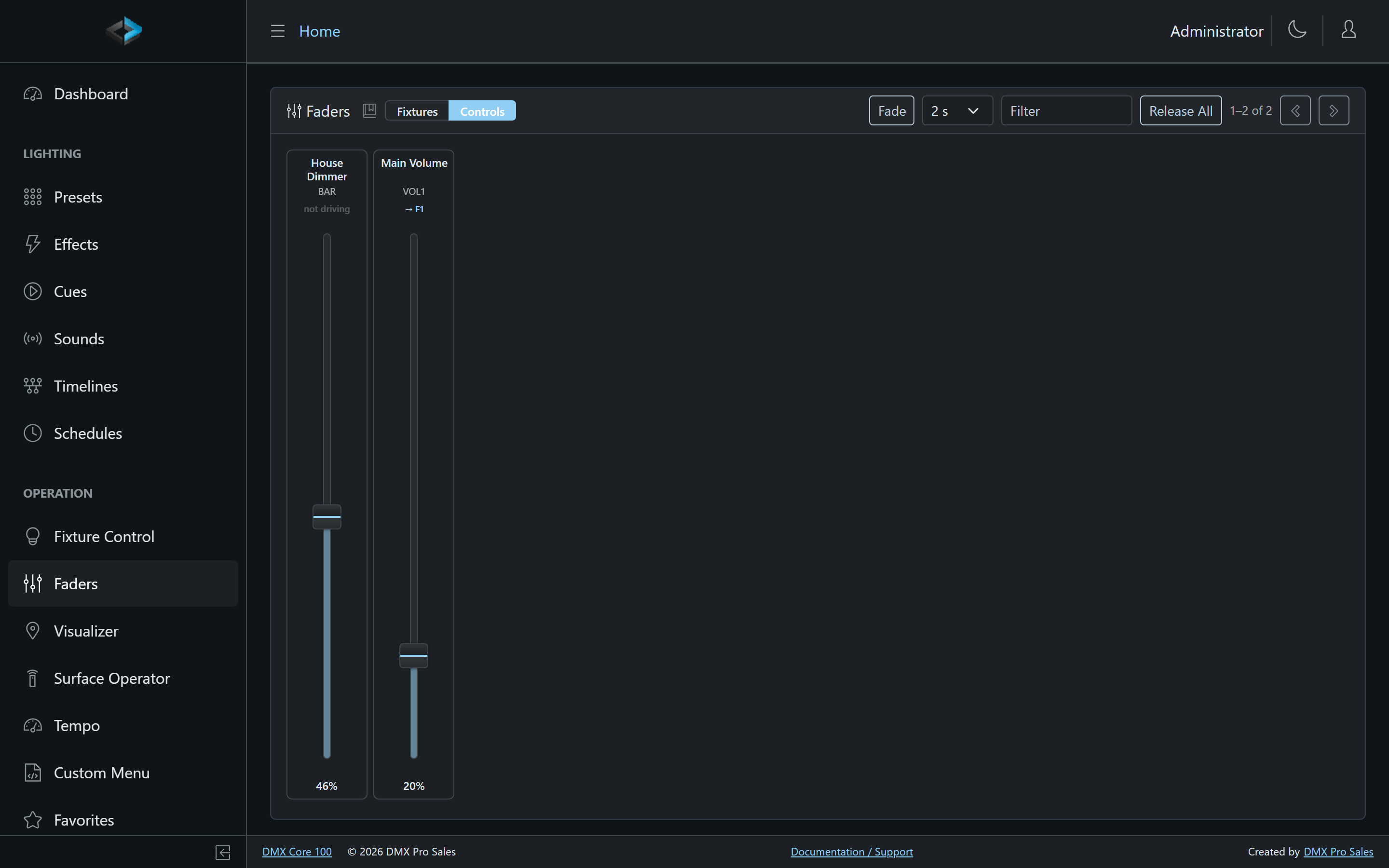Go to next faders page

click(x=1334, y=110)
